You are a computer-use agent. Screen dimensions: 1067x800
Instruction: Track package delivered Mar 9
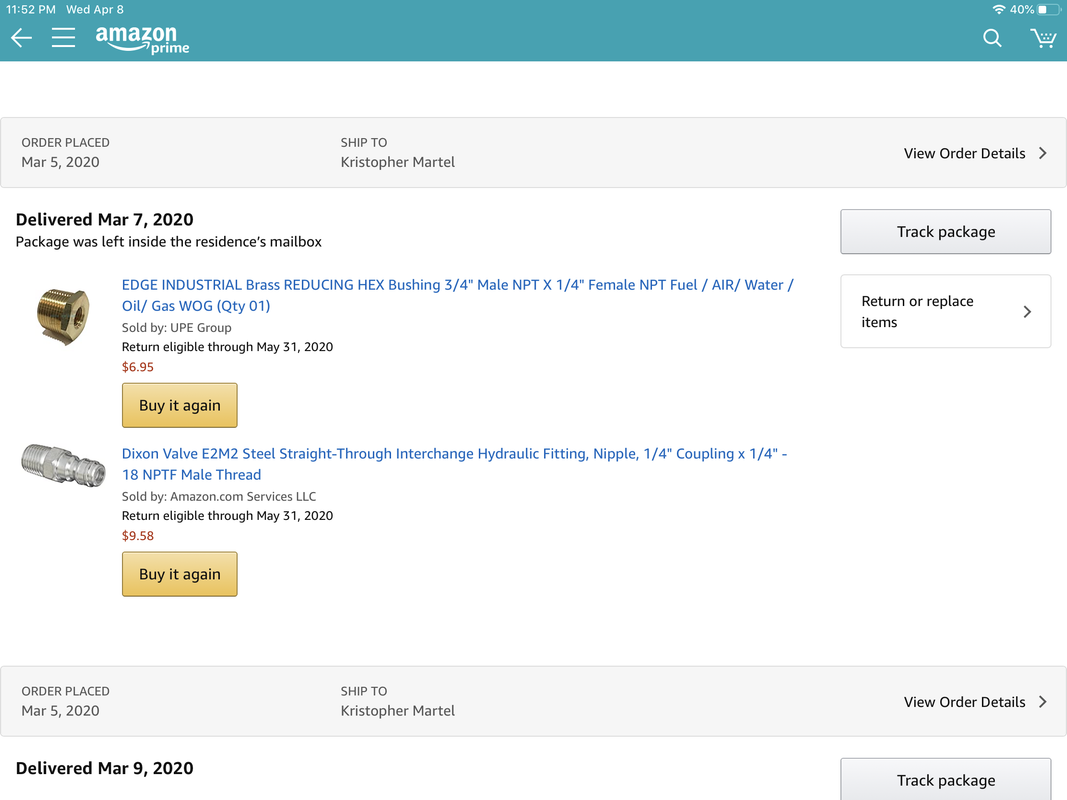pyautogui.click(x=945, y=780)
